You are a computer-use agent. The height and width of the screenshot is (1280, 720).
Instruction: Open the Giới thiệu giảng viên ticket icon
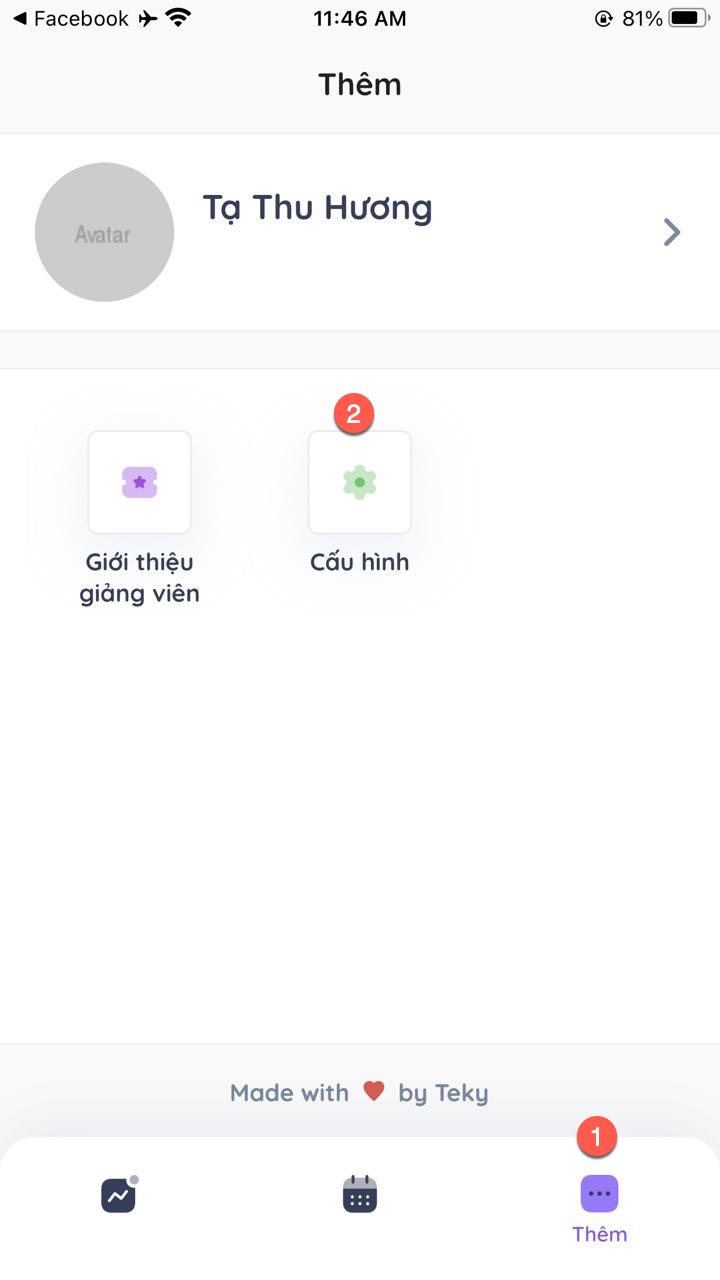click(140, 482)
